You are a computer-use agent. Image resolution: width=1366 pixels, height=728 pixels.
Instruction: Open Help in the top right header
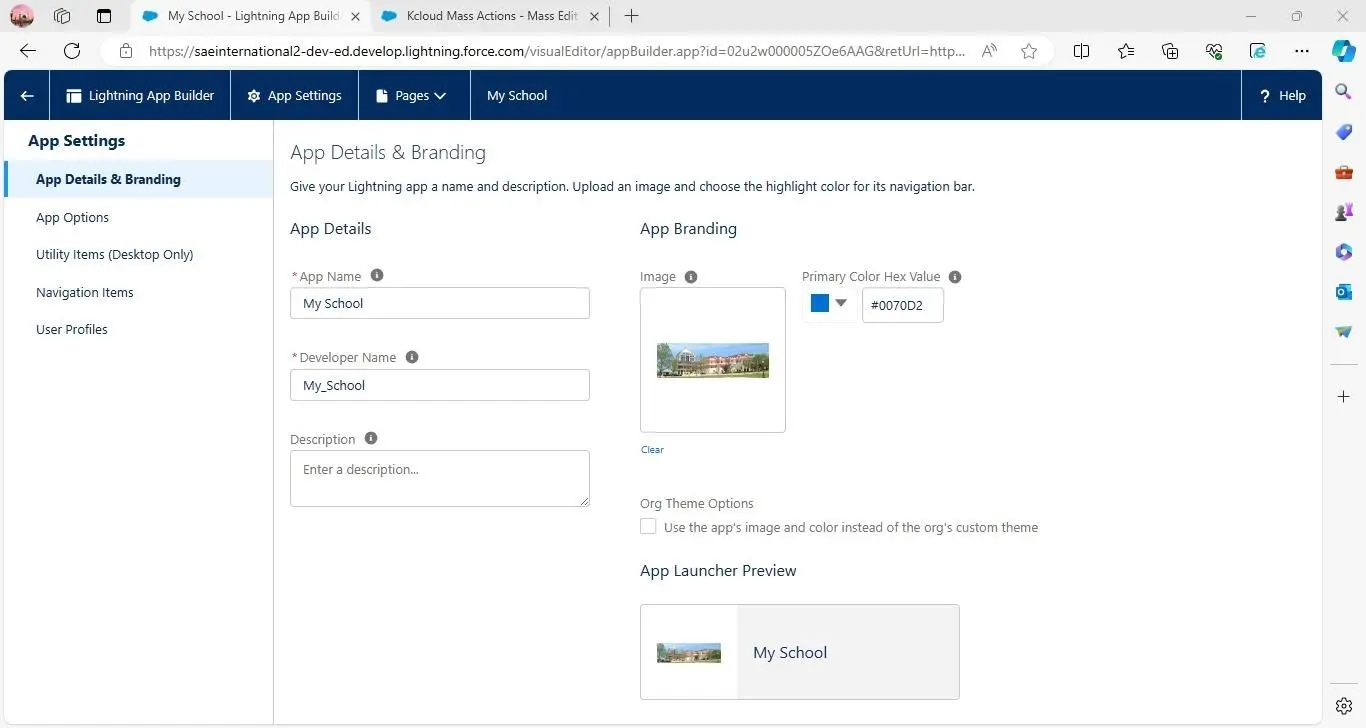tap(1281, 96)
